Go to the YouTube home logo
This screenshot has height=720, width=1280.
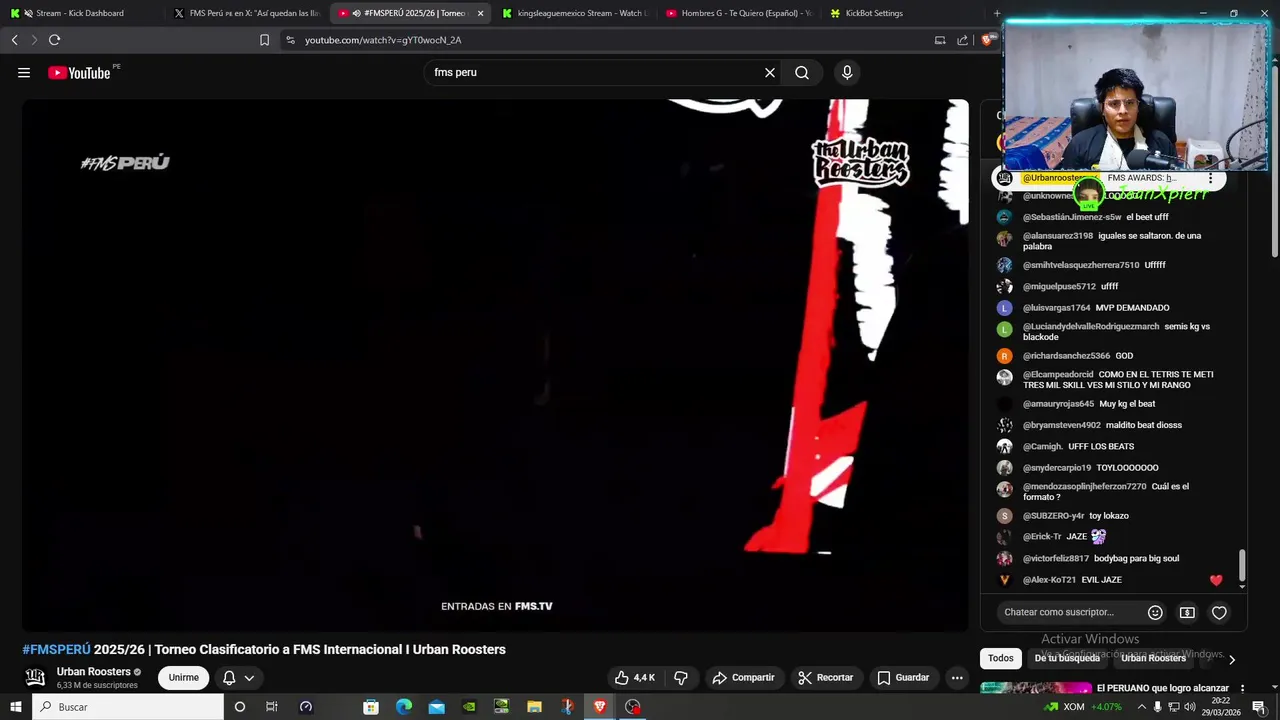tap(79, 72)
